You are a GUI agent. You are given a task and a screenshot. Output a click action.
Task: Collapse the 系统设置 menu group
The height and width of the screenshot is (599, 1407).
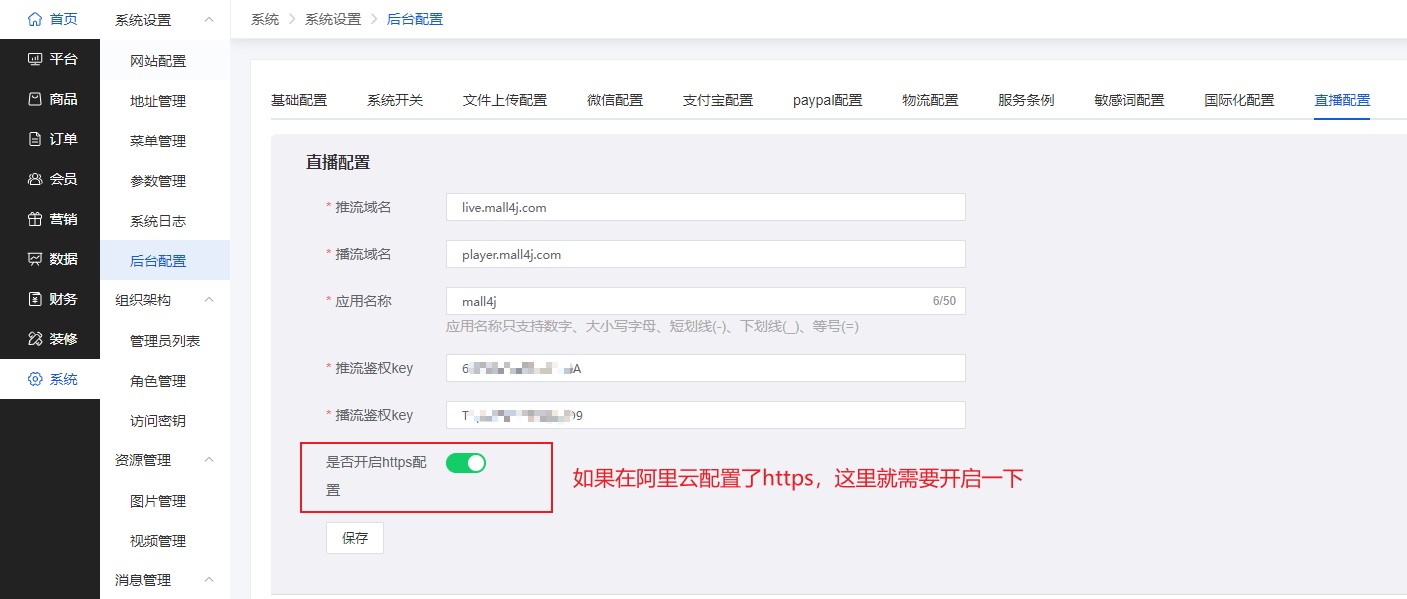tap(209, 20)
